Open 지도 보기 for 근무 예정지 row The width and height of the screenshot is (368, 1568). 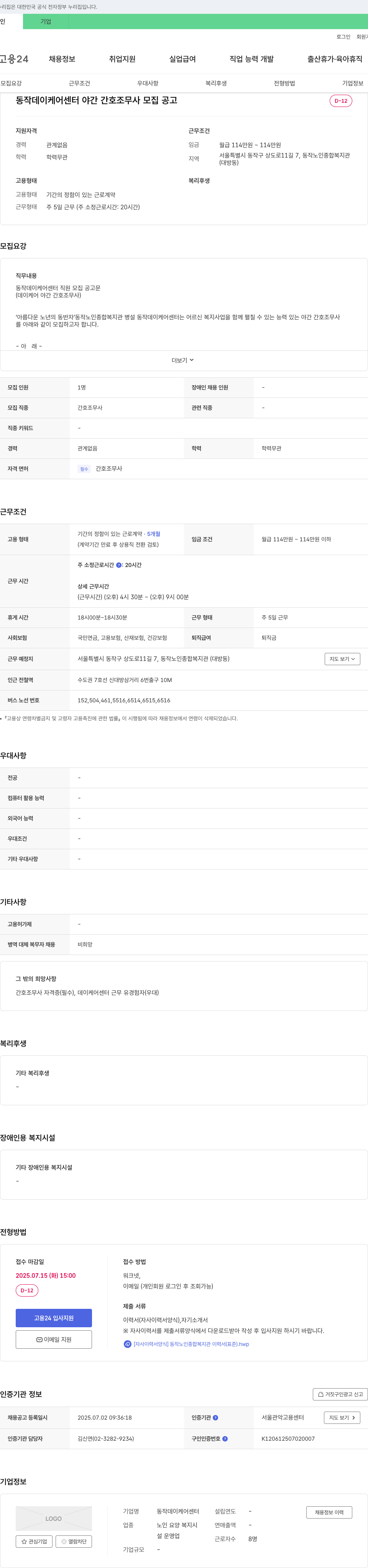(x=342, y=659)
